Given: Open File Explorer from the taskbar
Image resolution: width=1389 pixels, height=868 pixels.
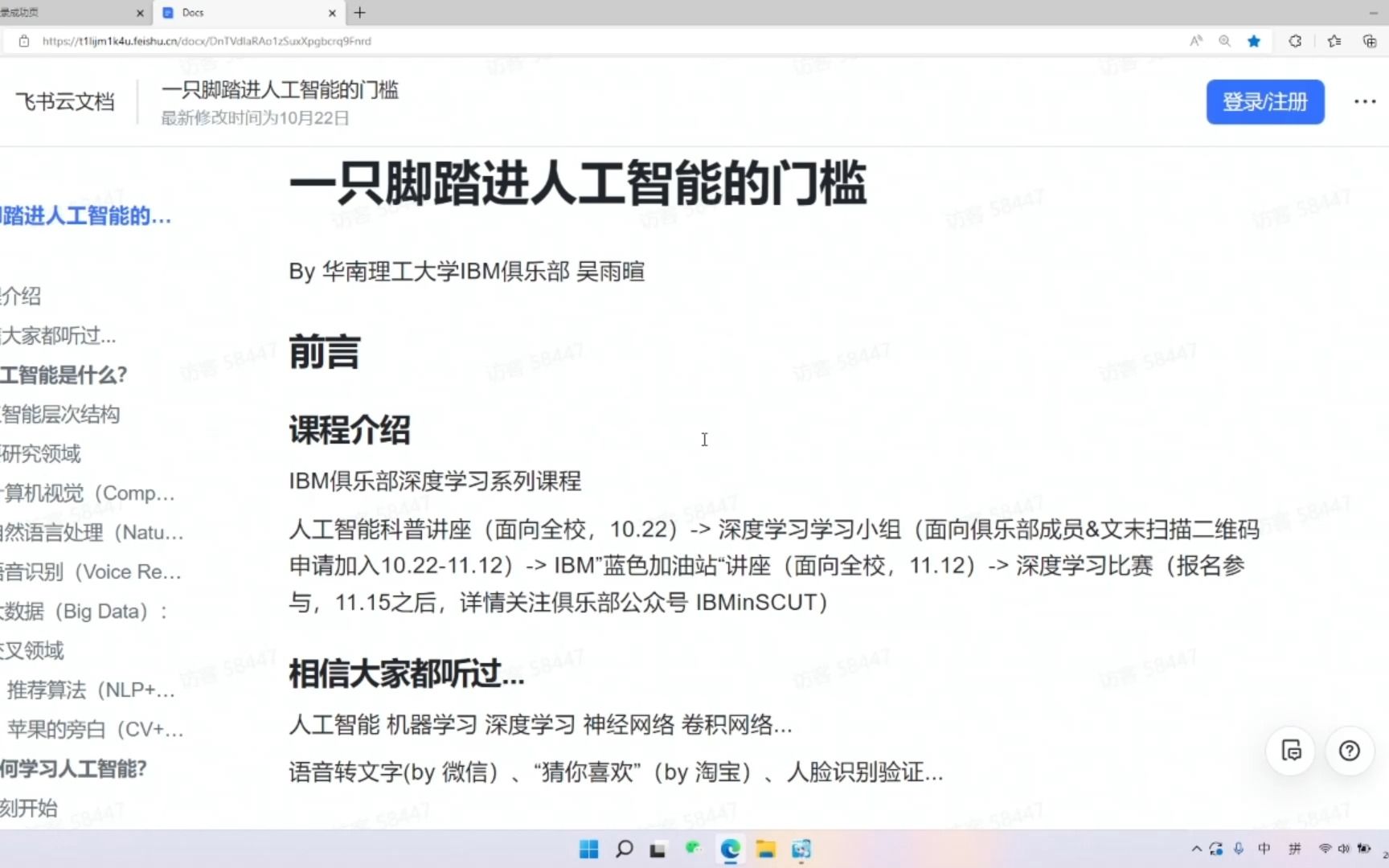Looking at the screenshot, I should pos(766,850).
